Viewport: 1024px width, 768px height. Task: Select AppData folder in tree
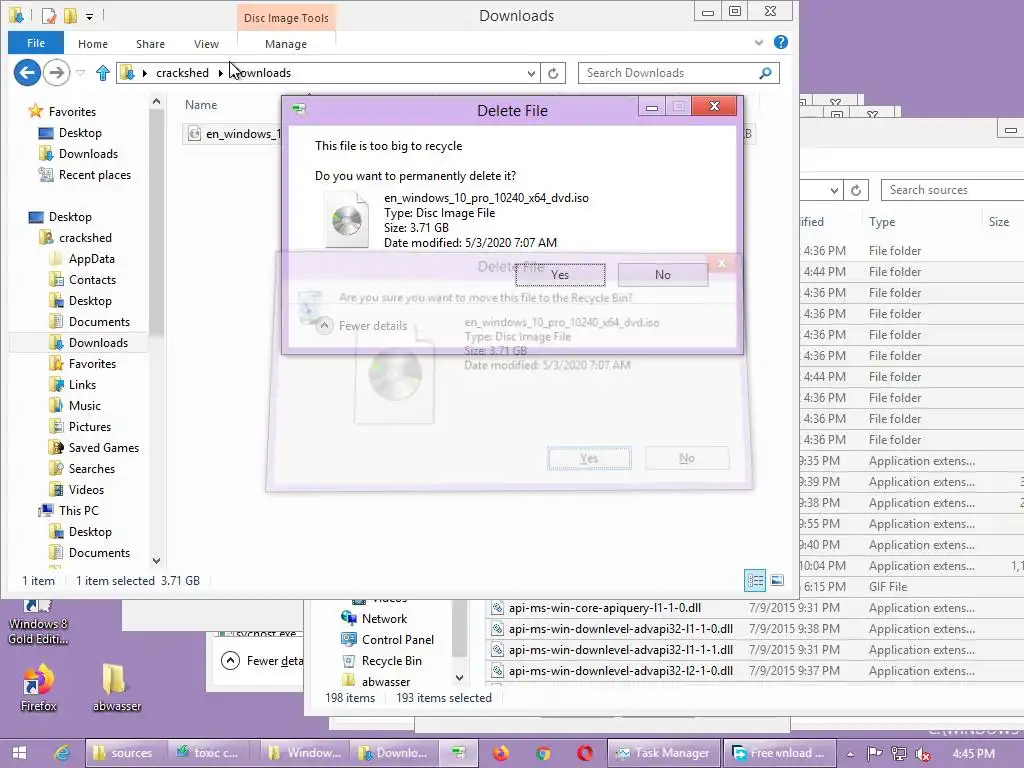point(84,259)
